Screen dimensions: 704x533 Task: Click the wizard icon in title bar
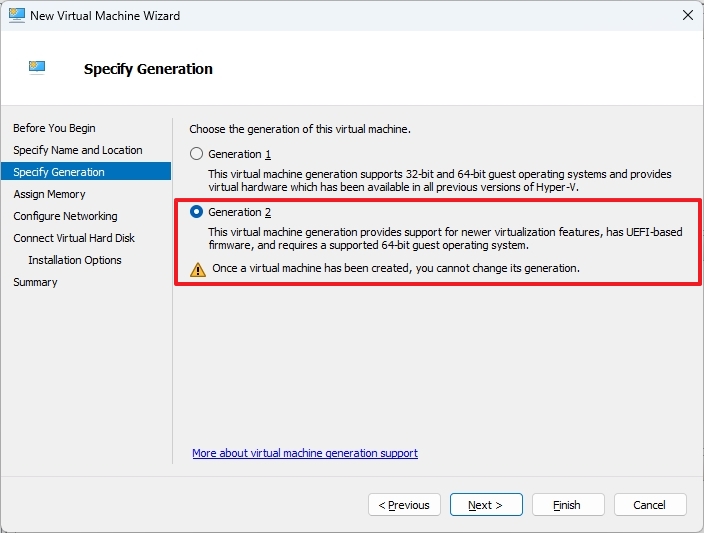[17, 16]
